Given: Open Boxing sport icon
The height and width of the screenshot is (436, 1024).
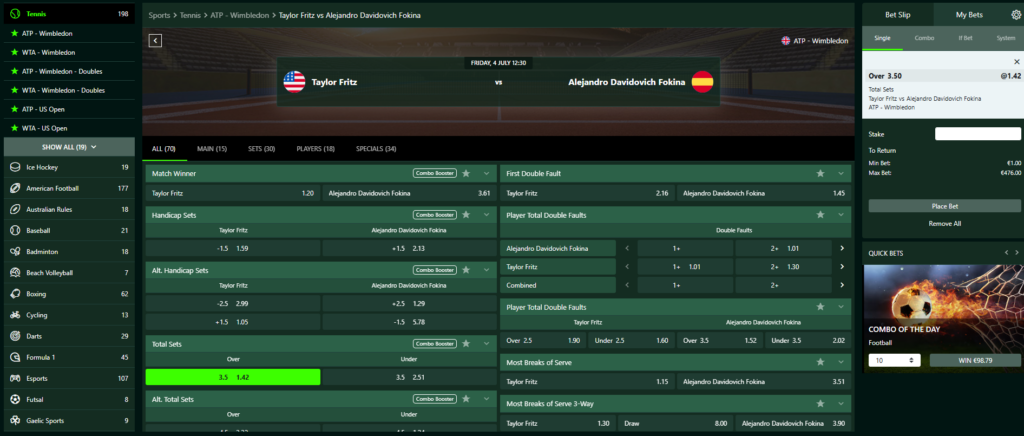Looking at the screenshot, I should click(x=15, y=294).
